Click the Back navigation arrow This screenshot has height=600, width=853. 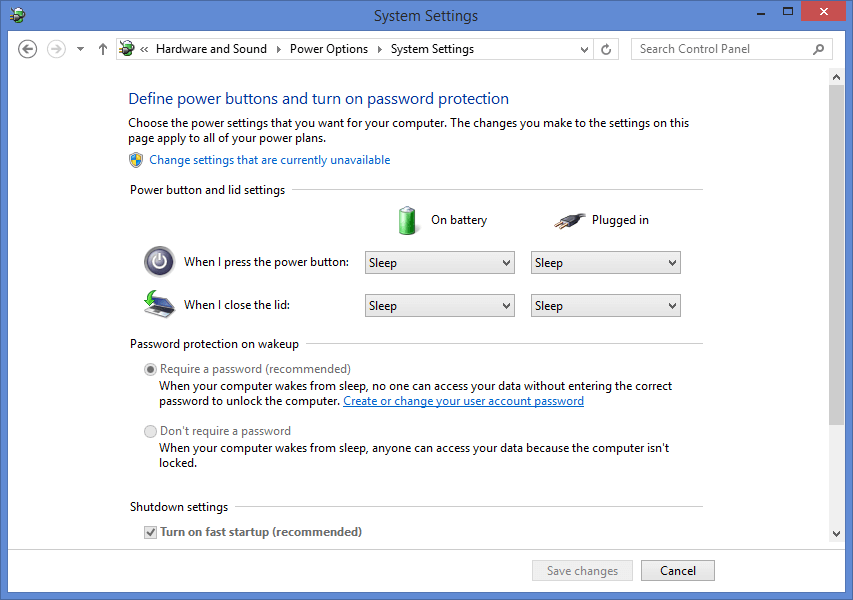[x=27, y=49]
